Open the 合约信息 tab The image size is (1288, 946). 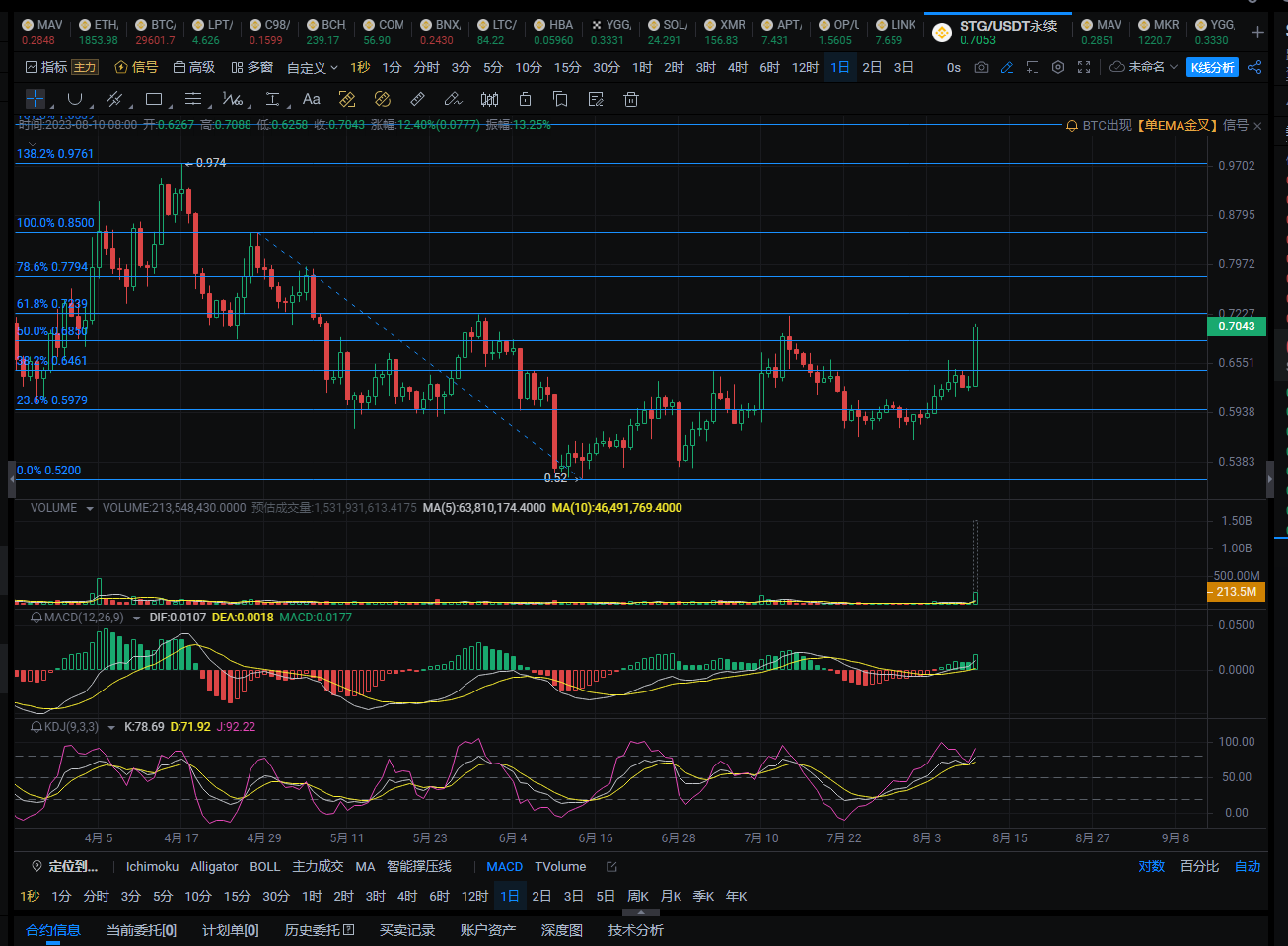(x=52, y=930)
